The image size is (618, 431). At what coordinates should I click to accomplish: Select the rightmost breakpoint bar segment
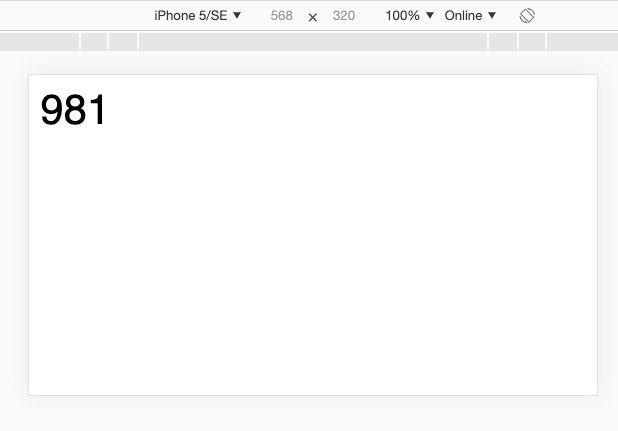[x=583, y=41]
